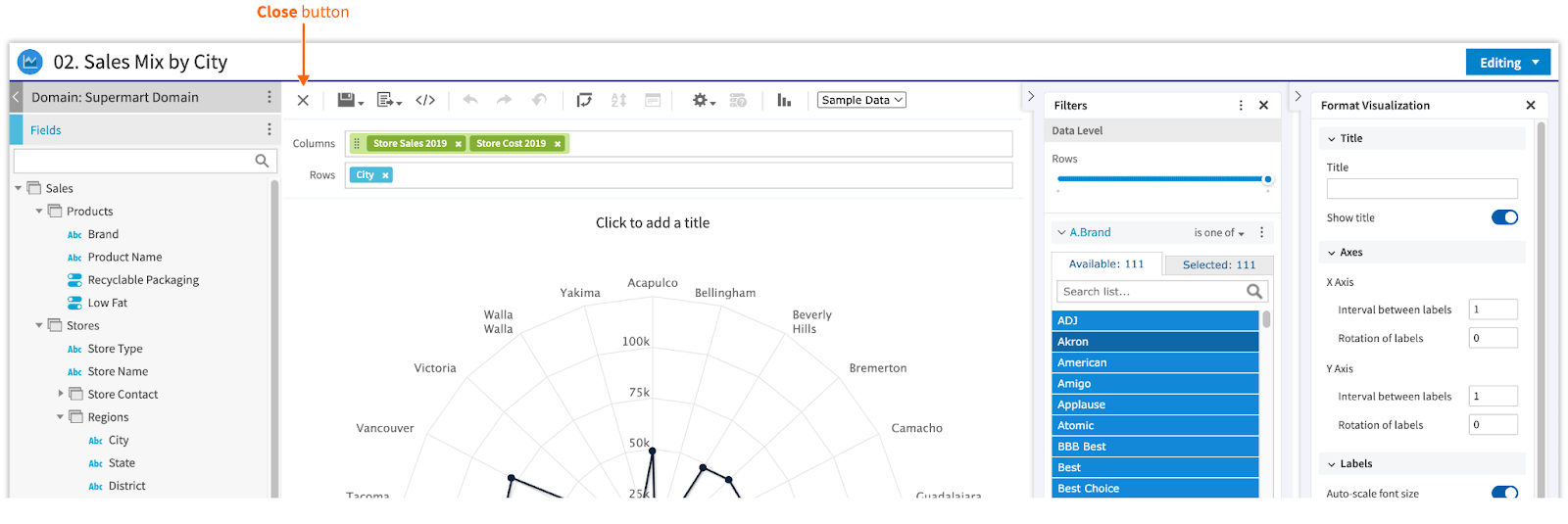1568x524 pixels.
Task: Toggle the Show title switch
Action: 1504,217
